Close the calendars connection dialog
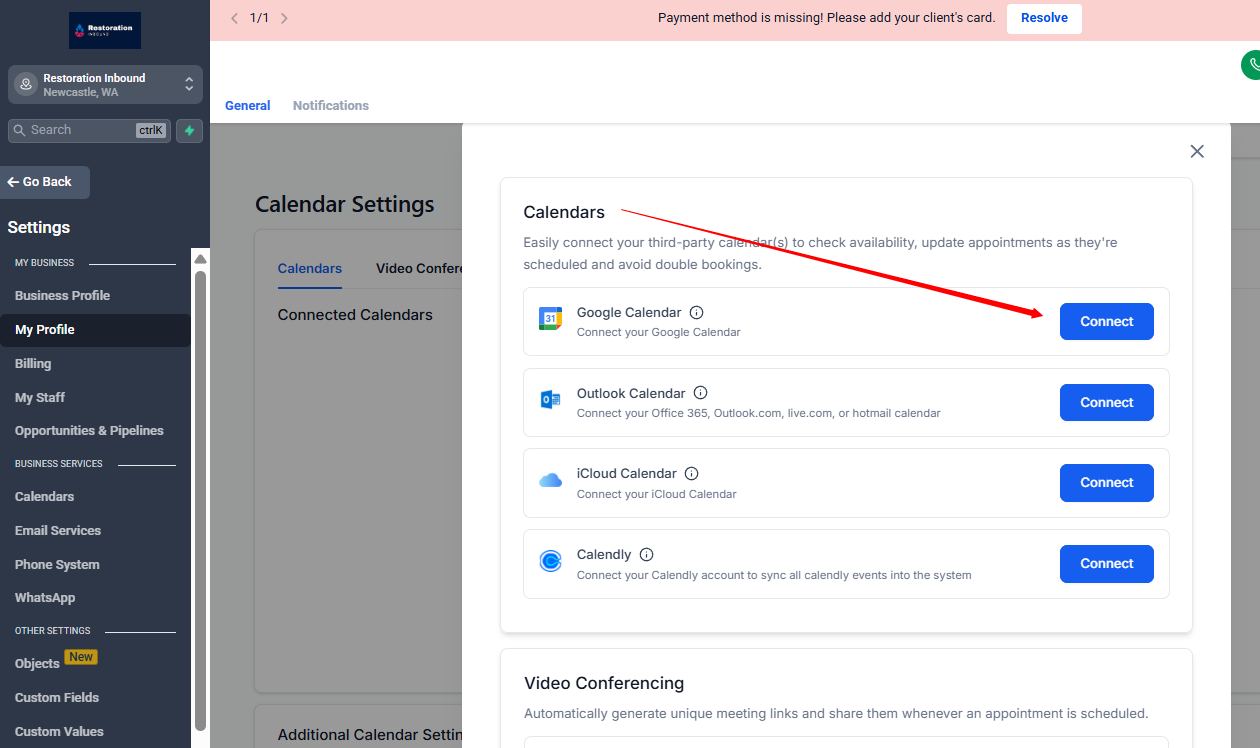The image size is (1260, 748). 1197,151
